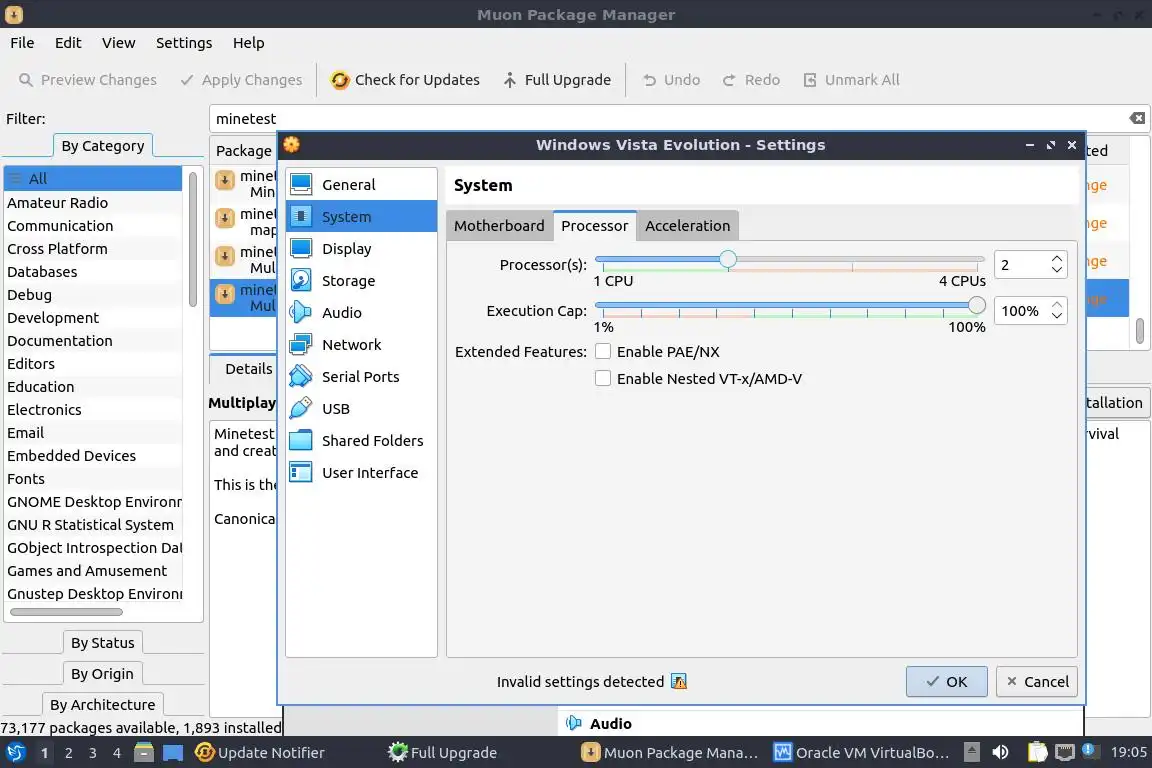Select the By Category filter tab
The image size is (1152, 768).
click(103, 146)
